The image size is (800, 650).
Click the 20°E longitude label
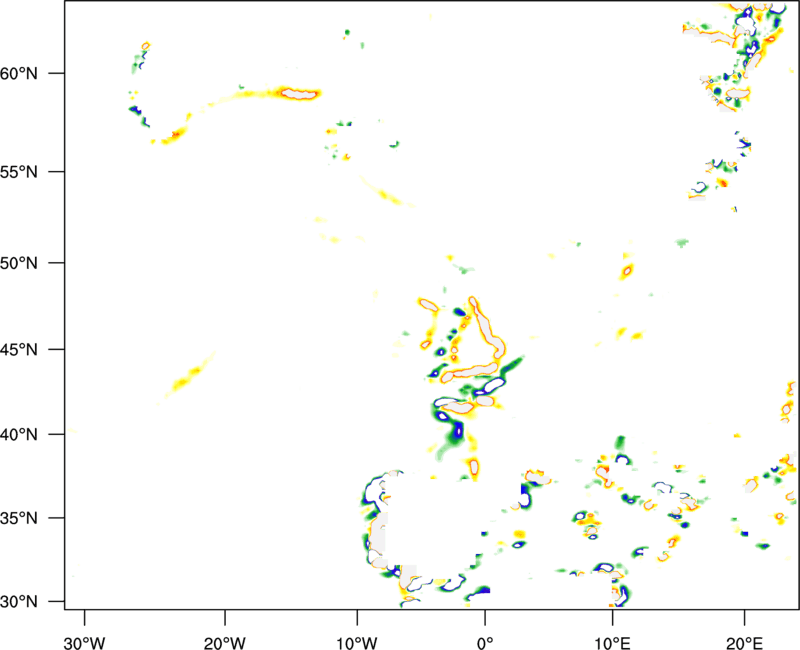744,643
